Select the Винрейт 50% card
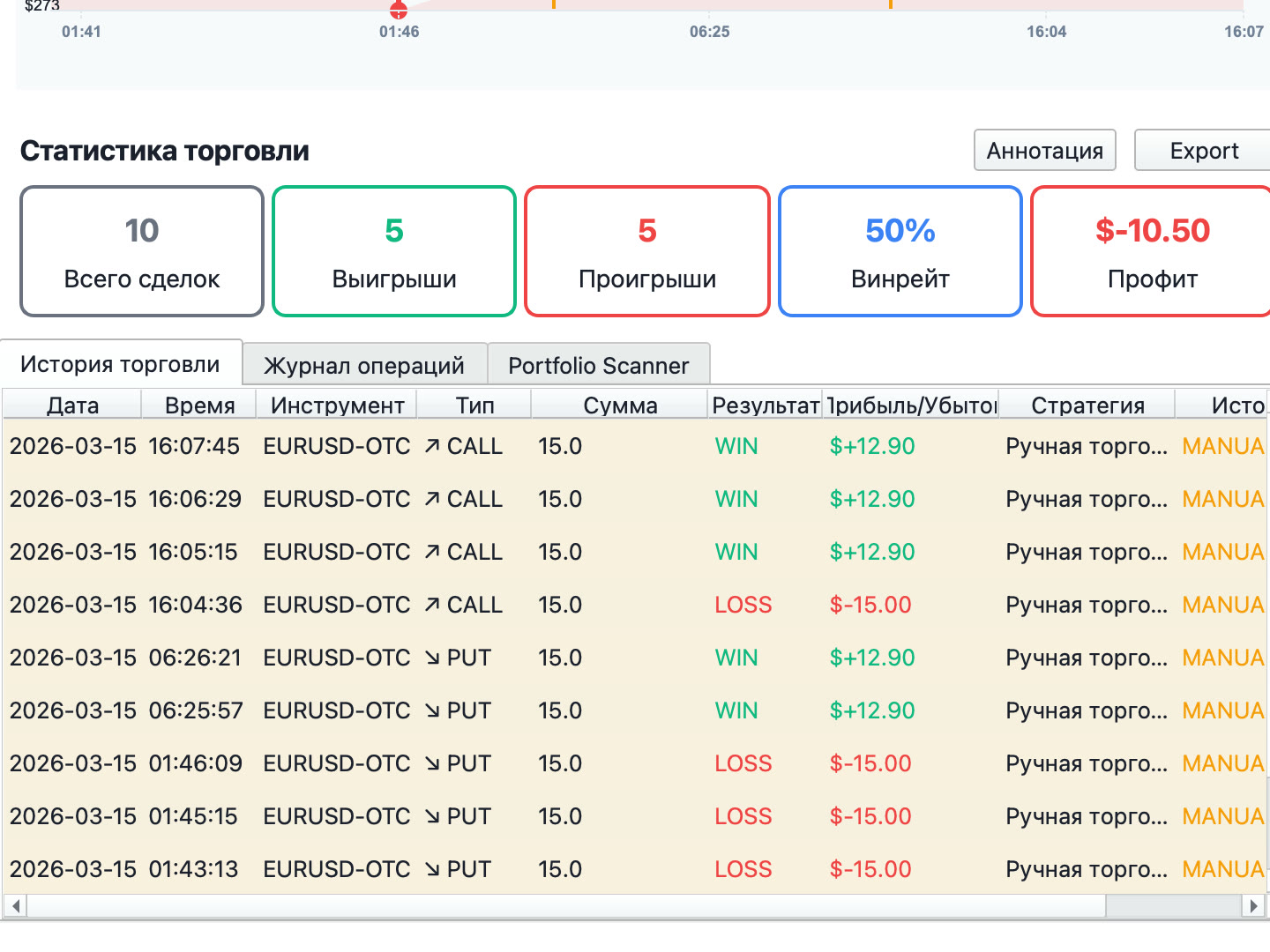Screen dimensions: 1270x952 [900, 251]
